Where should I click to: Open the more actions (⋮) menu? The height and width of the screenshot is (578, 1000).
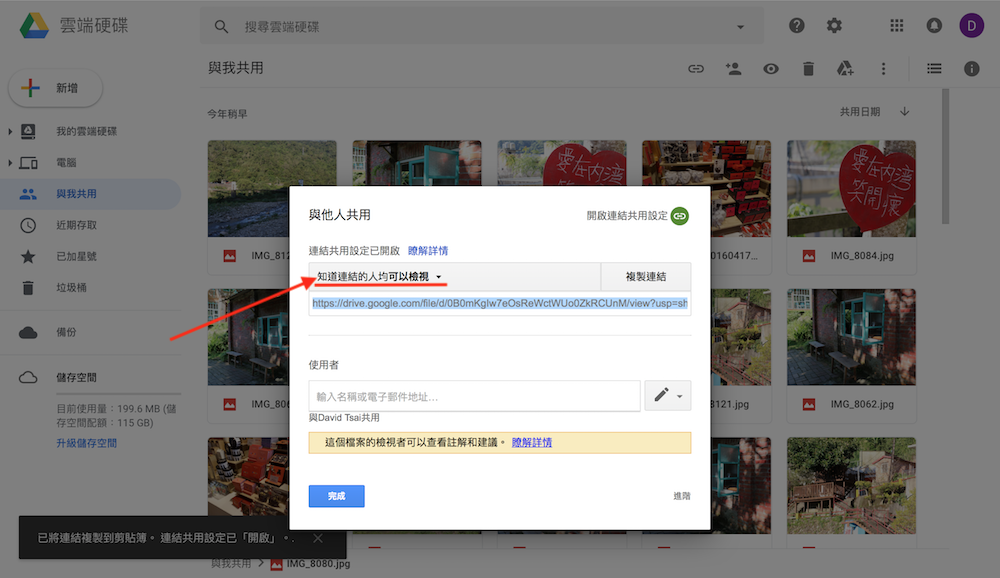click(883, 68)
